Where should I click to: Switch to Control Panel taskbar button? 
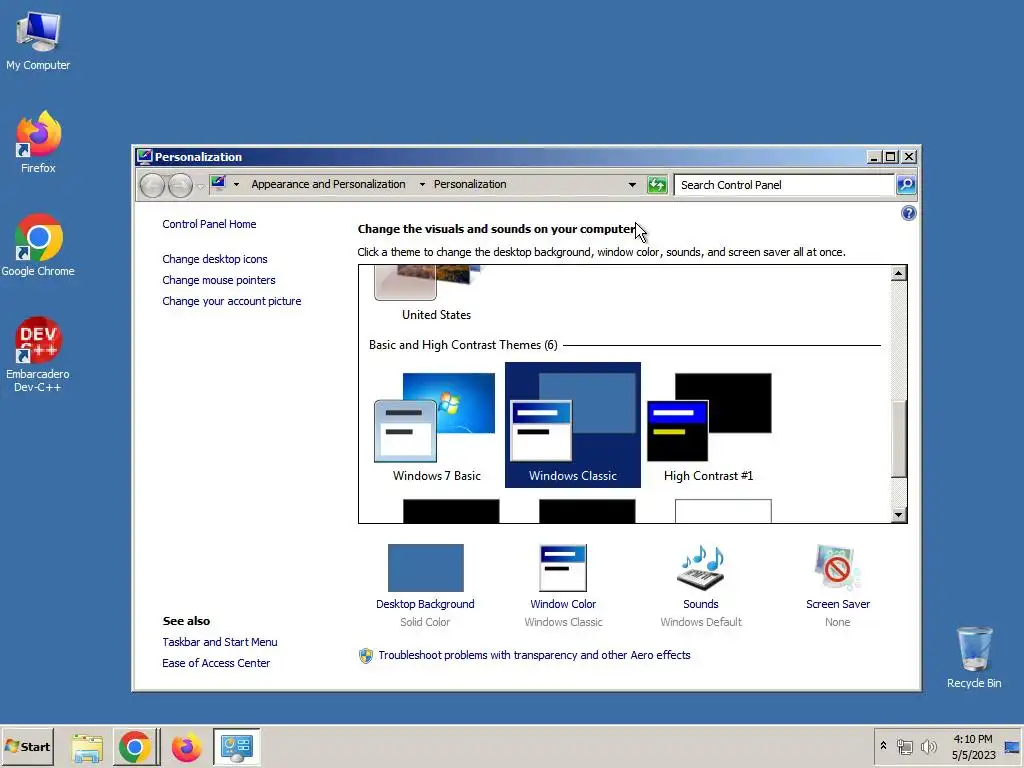click(236, 747)
